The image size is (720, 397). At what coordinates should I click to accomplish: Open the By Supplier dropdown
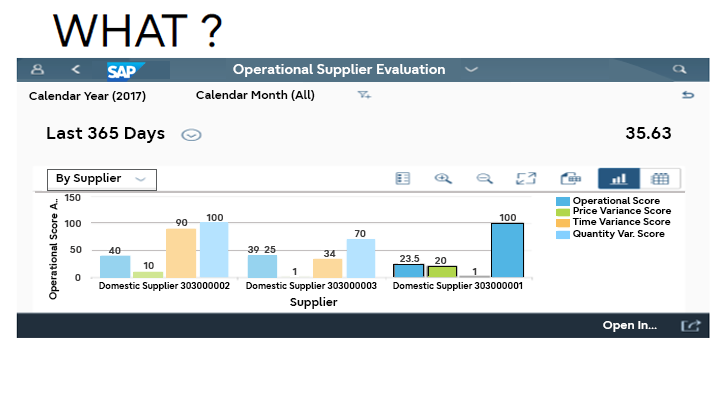tap(102, 179)
